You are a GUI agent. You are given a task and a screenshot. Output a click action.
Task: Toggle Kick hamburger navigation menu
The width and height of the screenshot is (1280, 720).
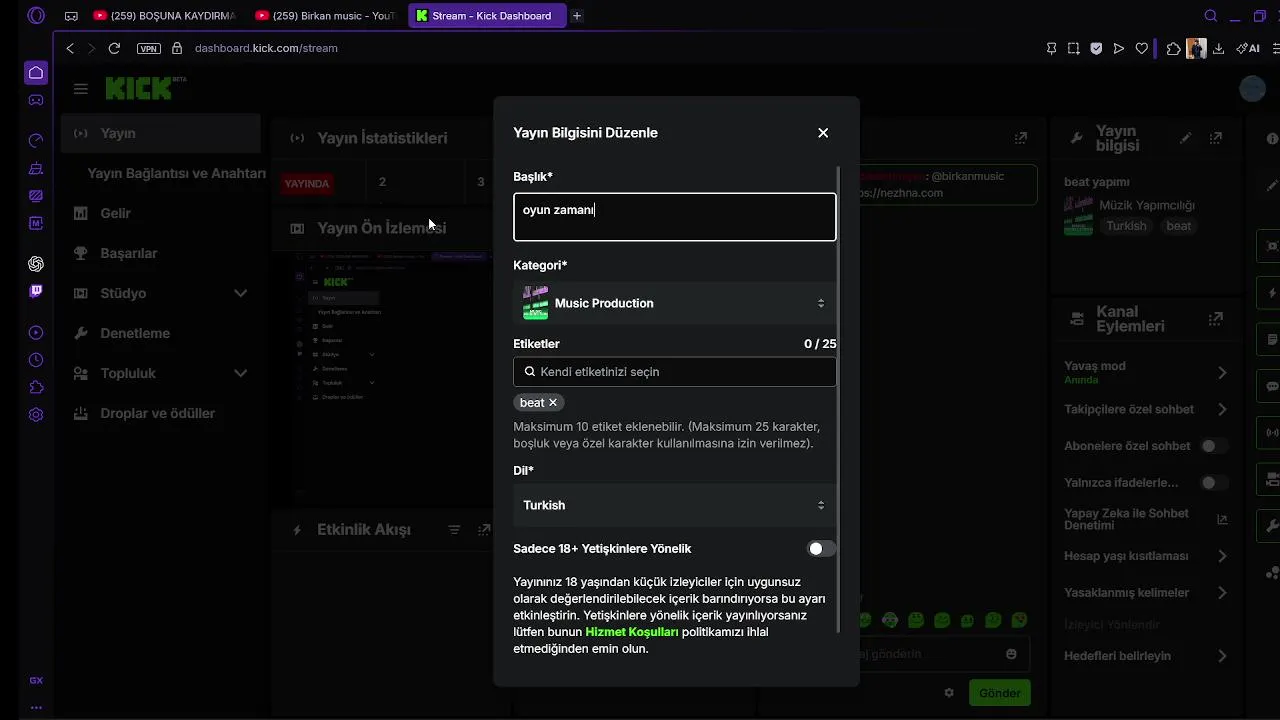coord(81,89)
